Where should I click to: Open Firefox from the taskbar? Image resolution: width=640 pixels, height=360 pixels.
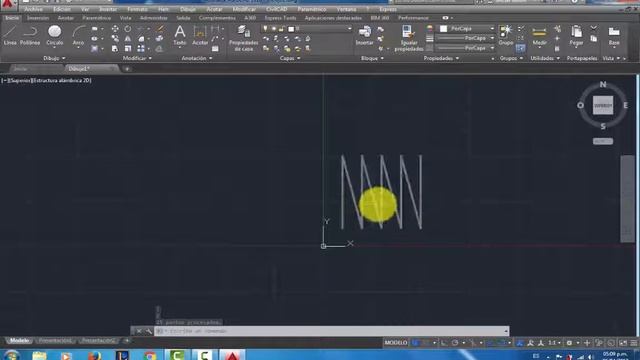point(94,356)
